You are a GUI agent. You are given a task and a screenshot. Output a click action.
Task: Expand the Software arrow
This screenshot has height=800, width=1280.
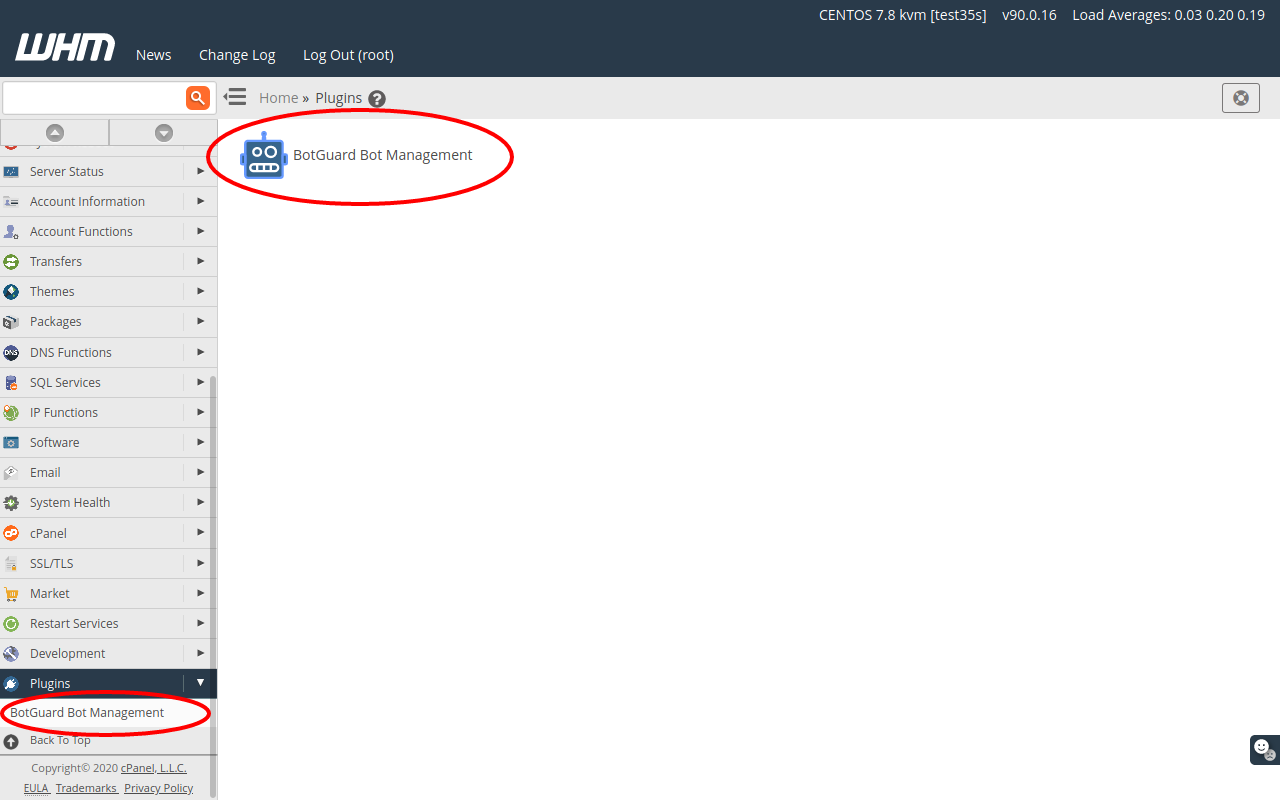pyautogui.click(x=200, y=443)
